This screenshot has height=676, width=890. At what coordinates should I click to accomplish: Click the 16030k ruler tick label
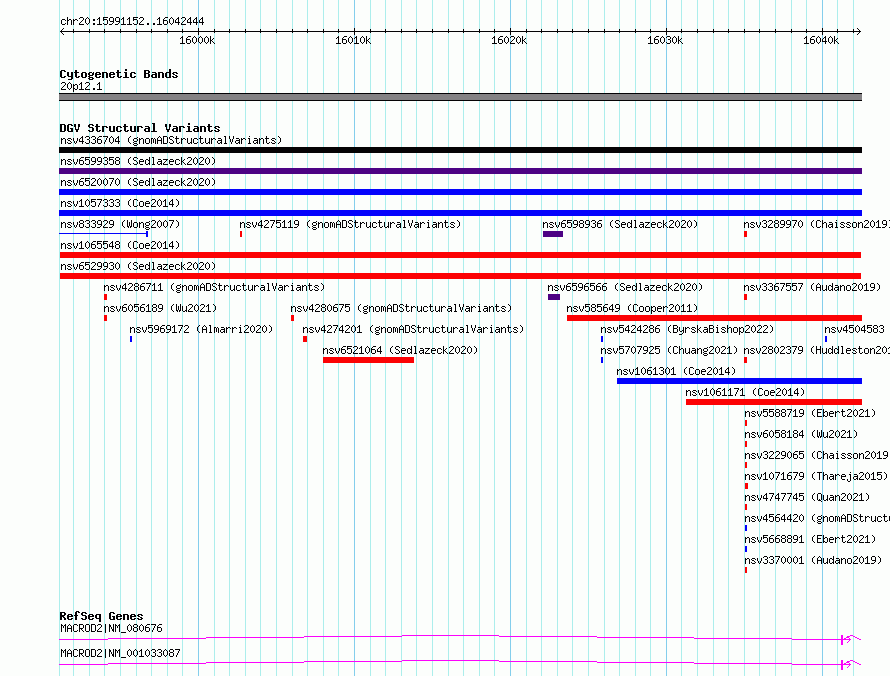pos(665,40)
